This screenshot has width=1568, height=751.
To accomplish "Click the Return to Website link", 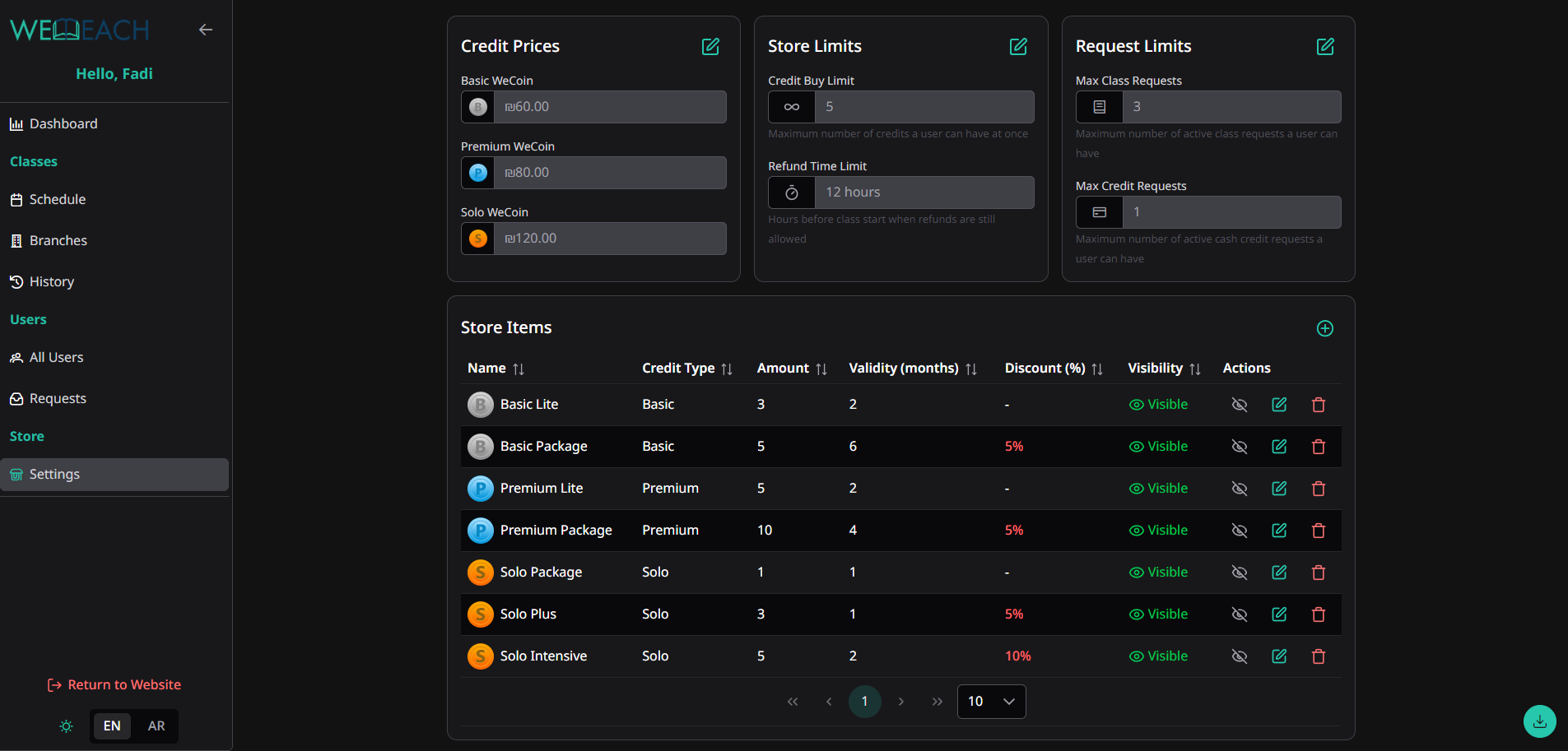I will [114, 684].
